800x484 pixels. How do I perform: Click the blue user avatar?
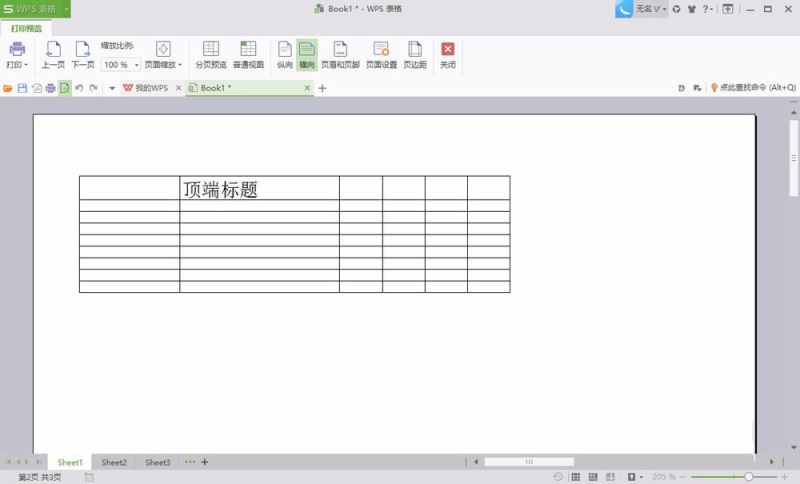pyautogui.click(x=624, y=9)
